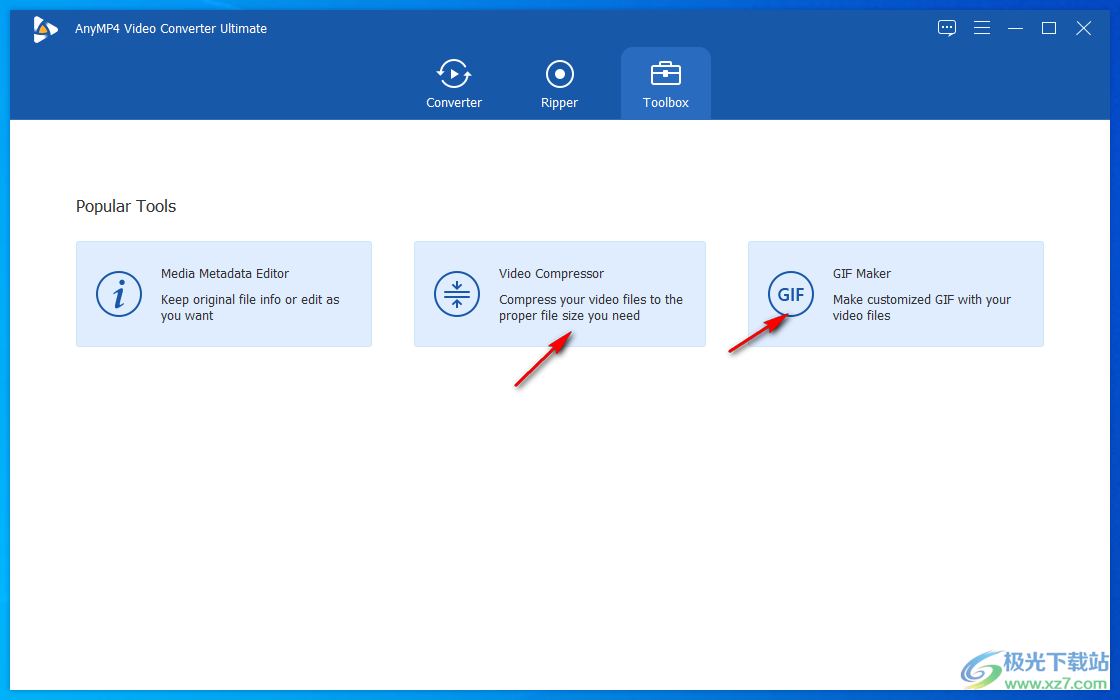Image resolution: width=1120 pixels, height=700 pixels.
Task: Click 'Keep original file info or edit as you want' text
Action: click(x=250, y=307)
